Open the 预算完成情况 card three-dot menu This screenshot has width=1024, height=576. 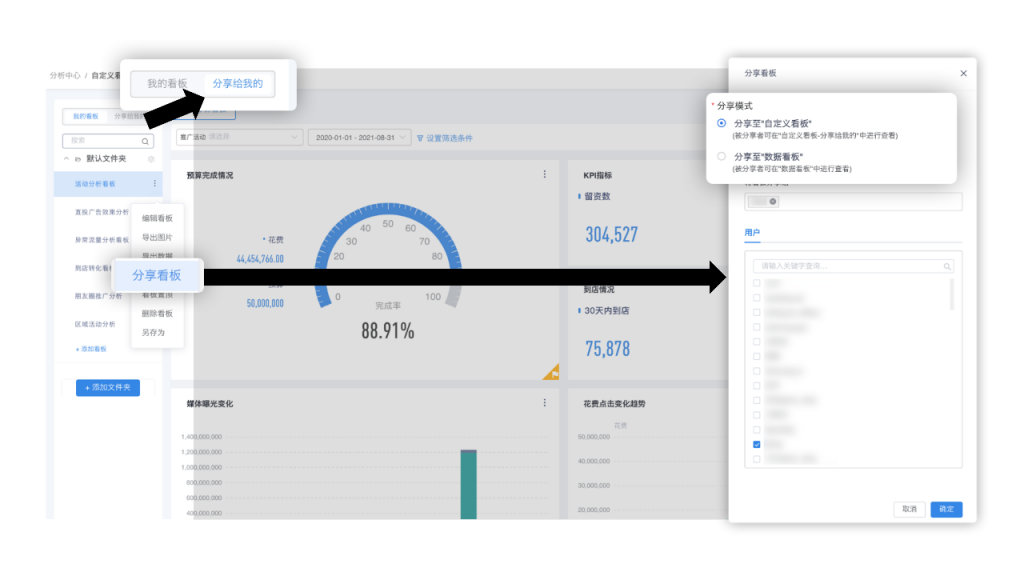click(544, 174)
